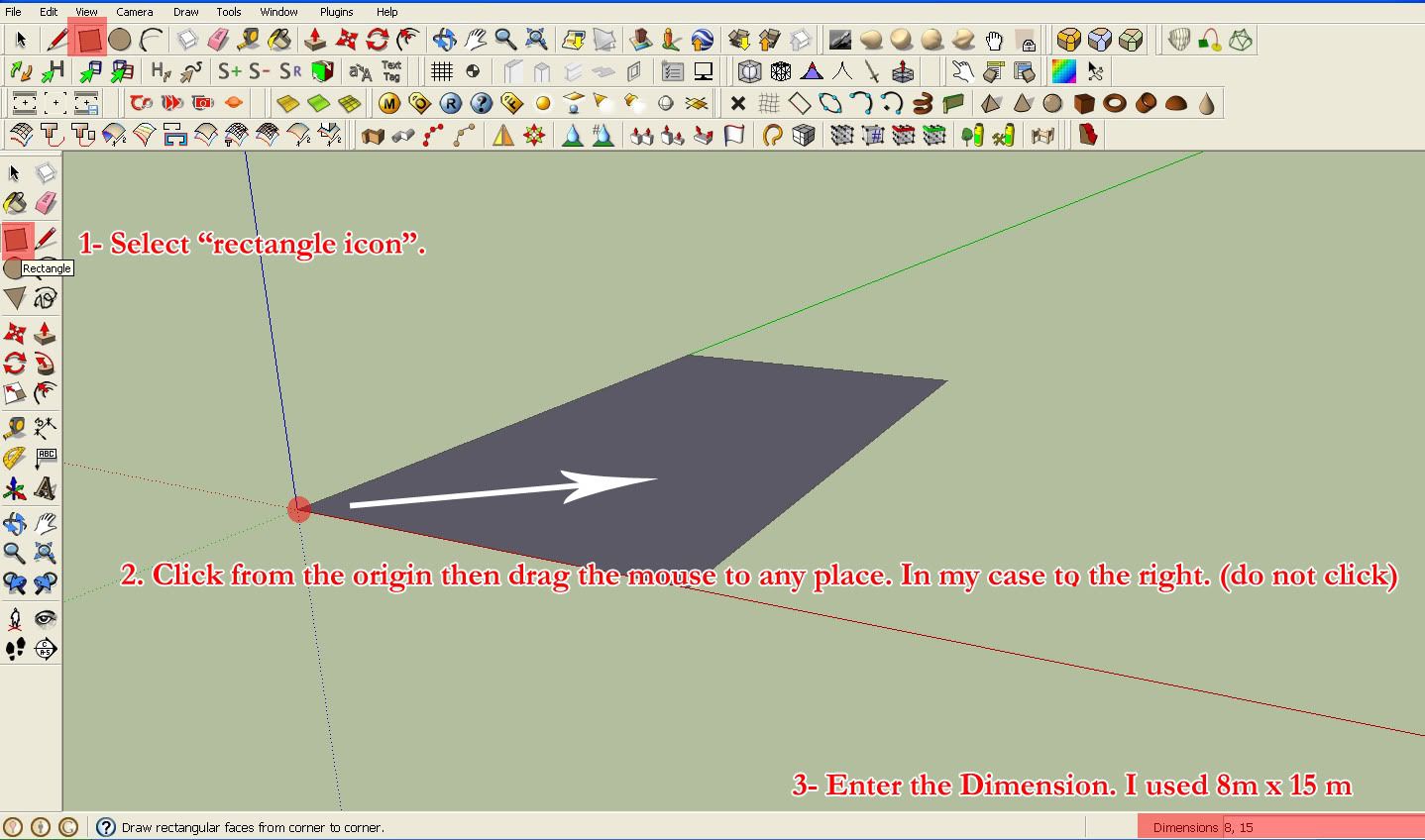Click the padlock lock icon
This screenshot has height=840, width=1425.
(1028, 42)
